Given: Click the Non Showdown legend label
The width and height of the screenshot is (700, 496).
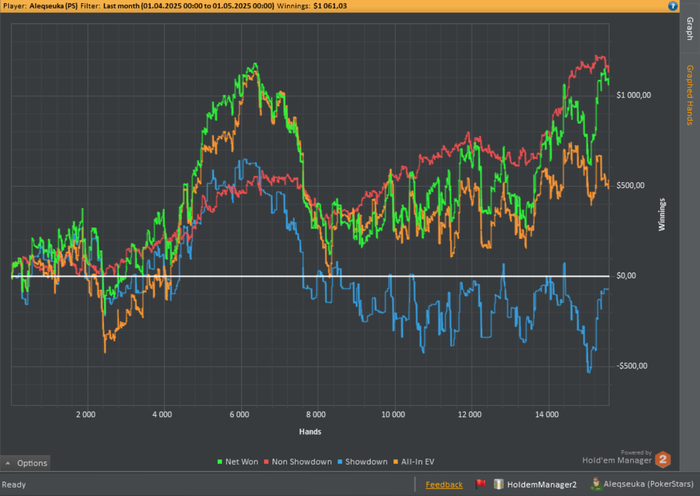Looking at the screenshot, I should click(302, 462).
